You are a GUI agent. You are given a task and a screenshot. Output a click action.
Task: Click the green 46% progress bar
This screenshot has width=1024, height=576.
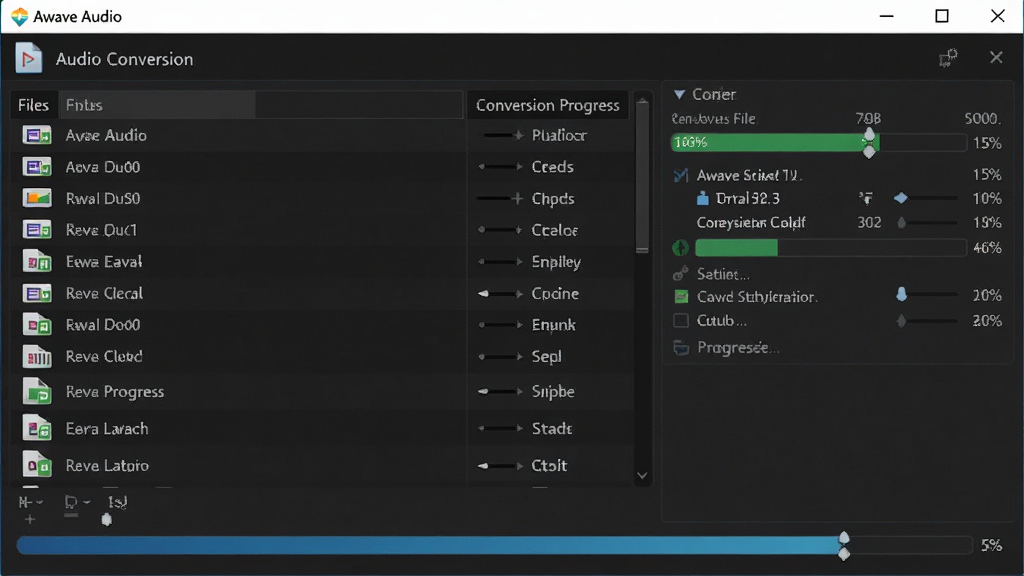tap(831, 248)
